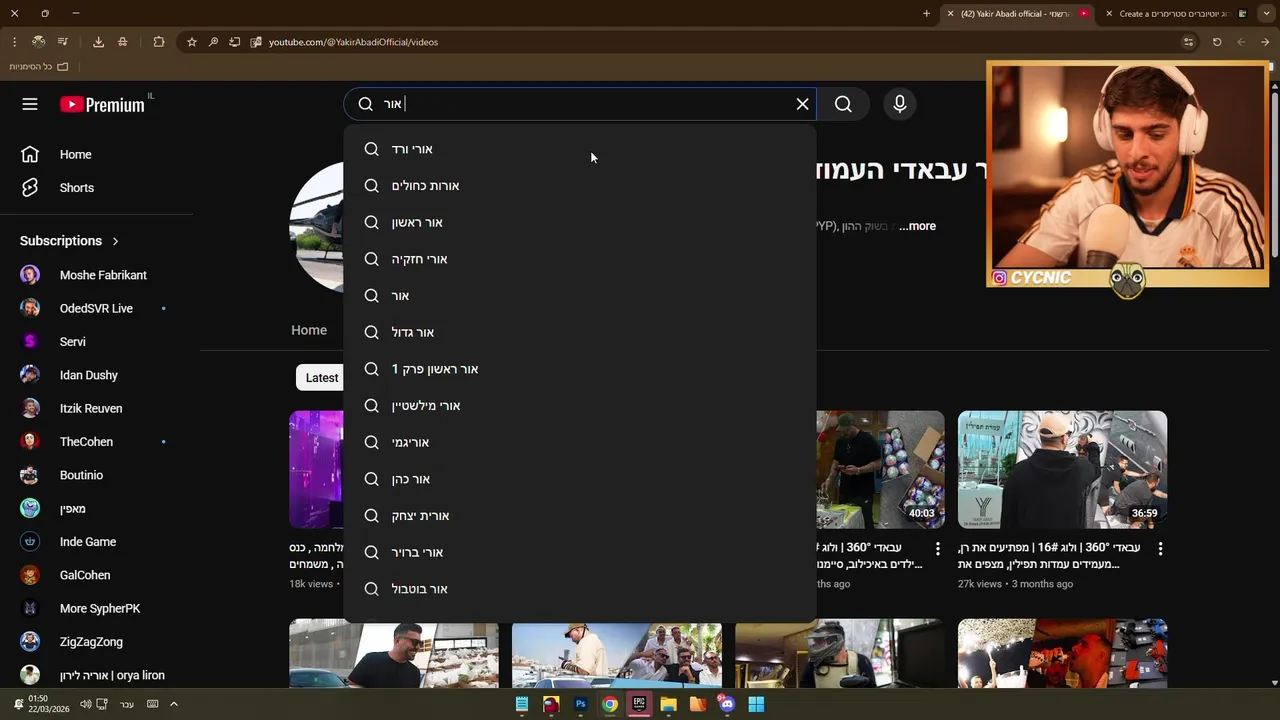Open options menu for the 40:03 video
This screenshot has width=1280, height=720.
[x=937, y=549]
